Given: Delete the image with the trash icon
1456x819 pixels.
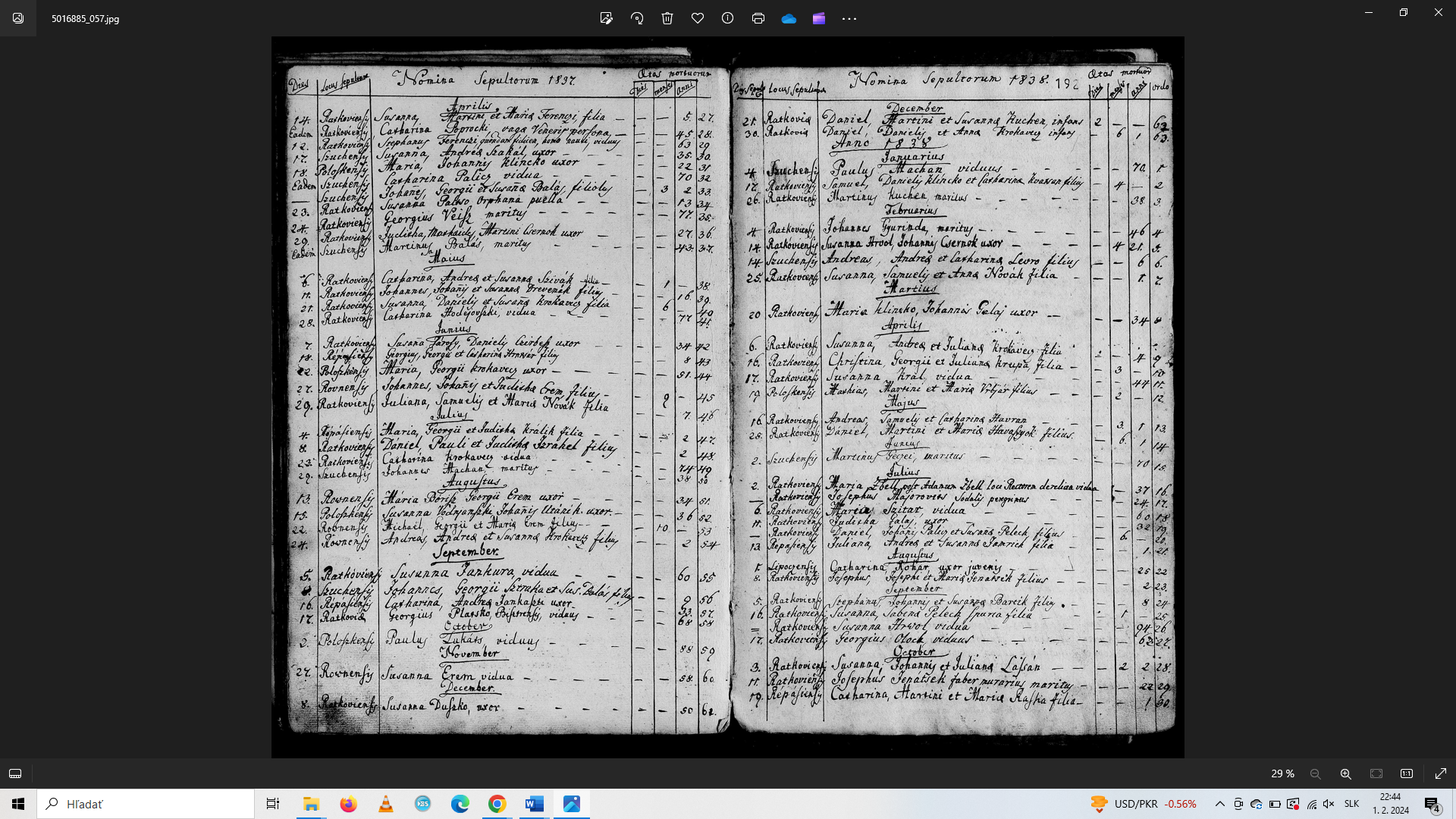Looking at the screenshot, I should click(x=667, y=18).
